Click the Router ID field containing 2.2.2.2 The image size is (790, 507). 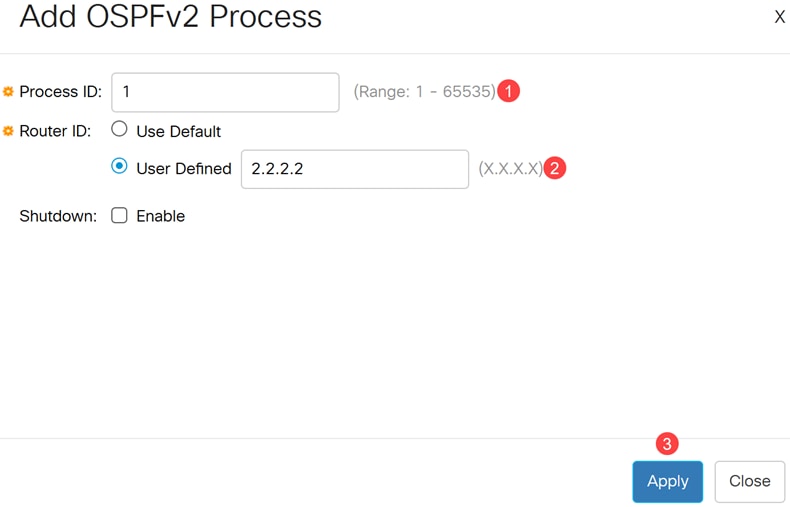coord(354,169)
